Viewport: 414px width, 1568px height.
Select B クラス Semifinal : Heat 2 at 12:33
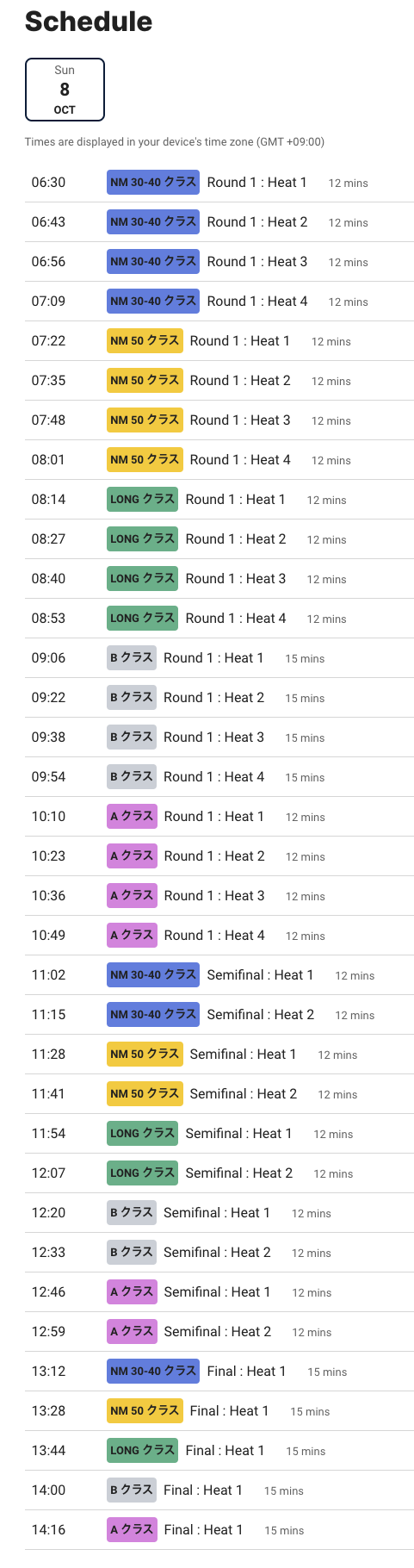click(217, 1253)
